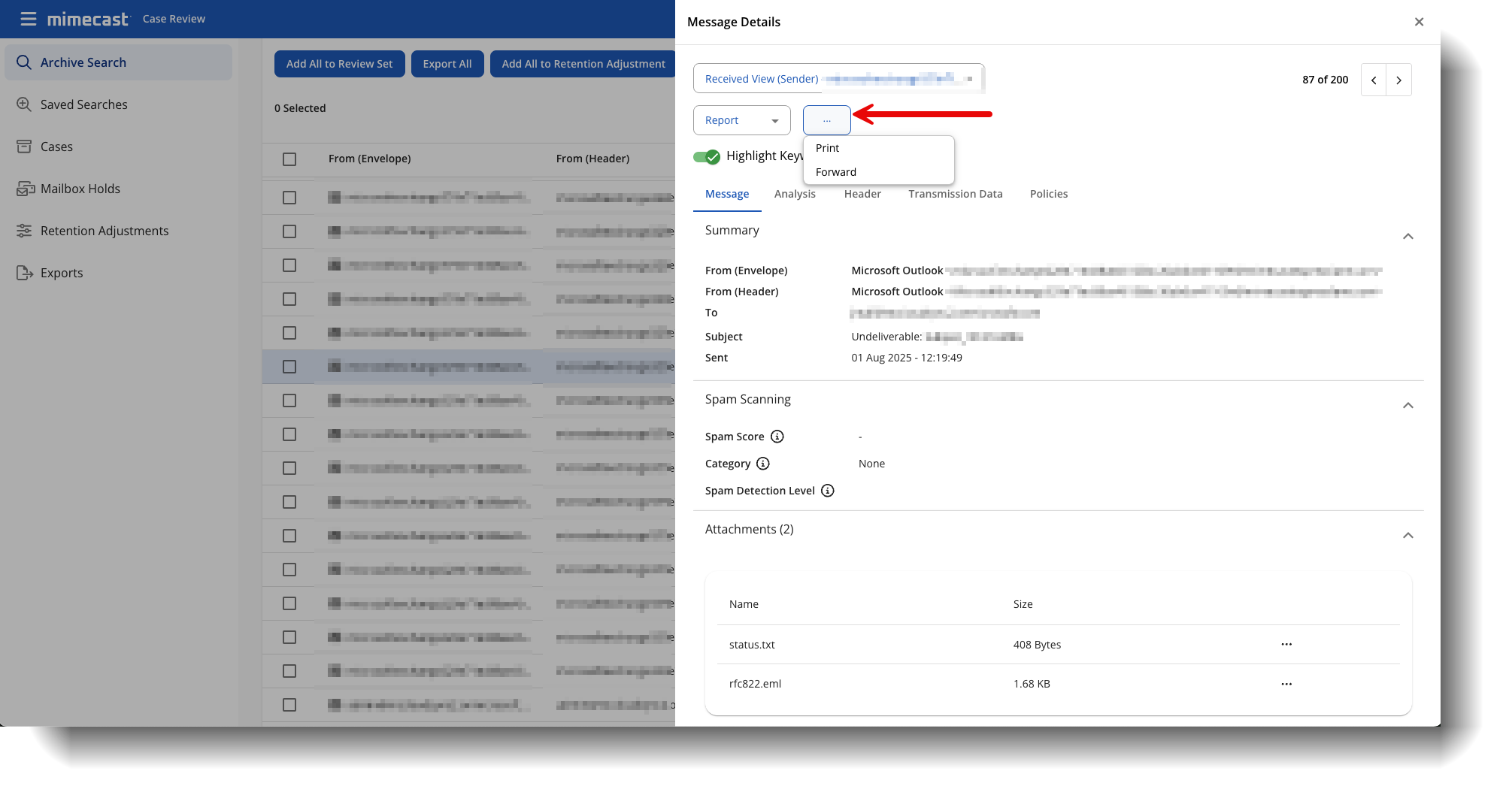Viewport: 1512px width, 798px height.
Task: Open the Received View (Sender) selector
Action: click(x=838, y=79)
